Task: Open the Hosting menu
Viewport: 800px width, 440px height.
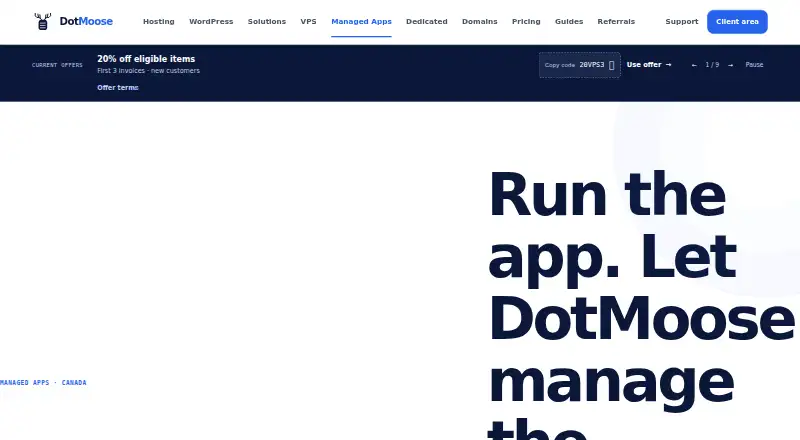Action: [159, 21]
